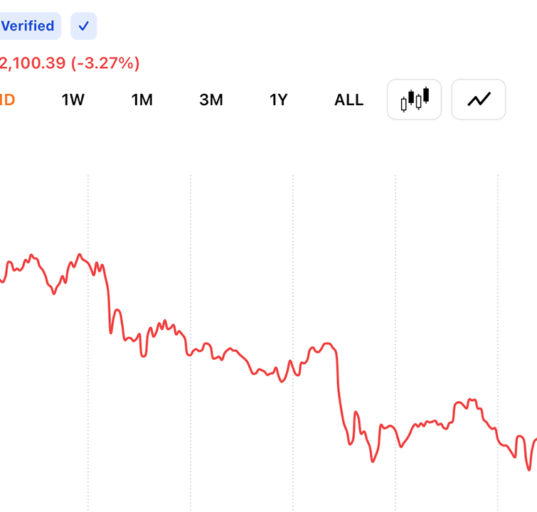This screenshot has height=512, width=537.
Task: Click the lowest point of the price line
Action: coord(529,470)
